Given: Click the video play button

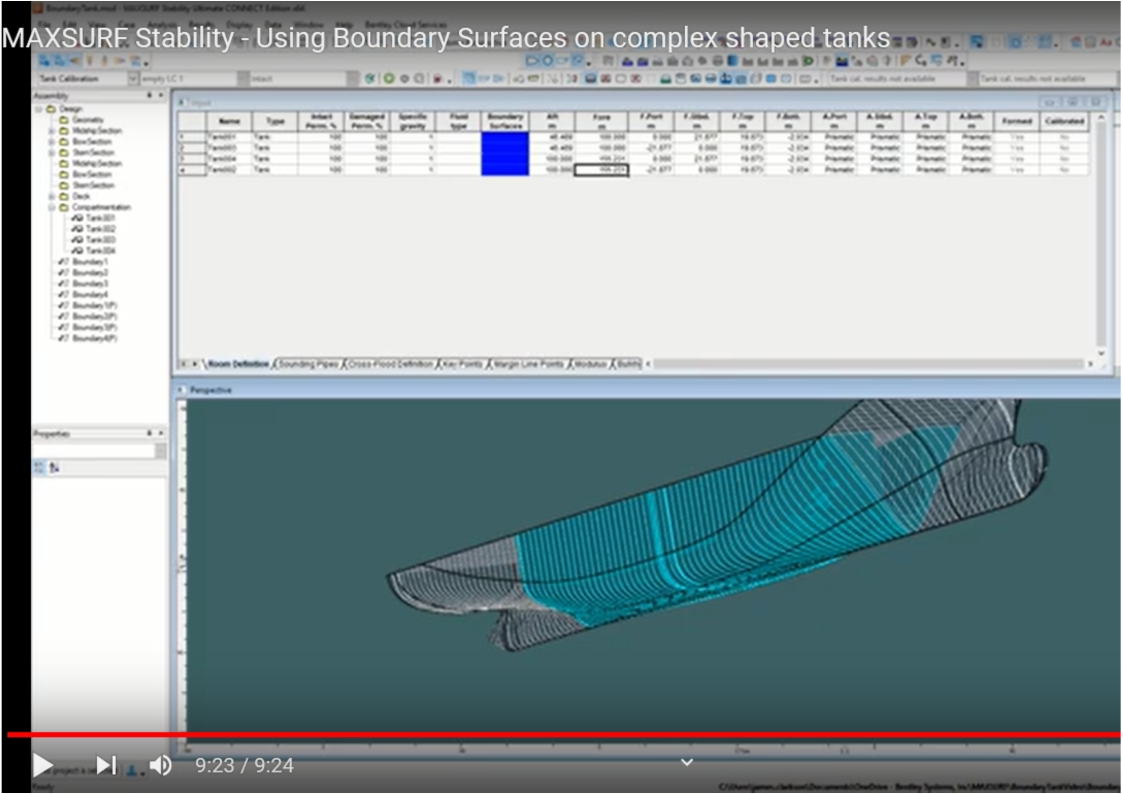Looking at the screenshot, I should [x=43, y=765].
